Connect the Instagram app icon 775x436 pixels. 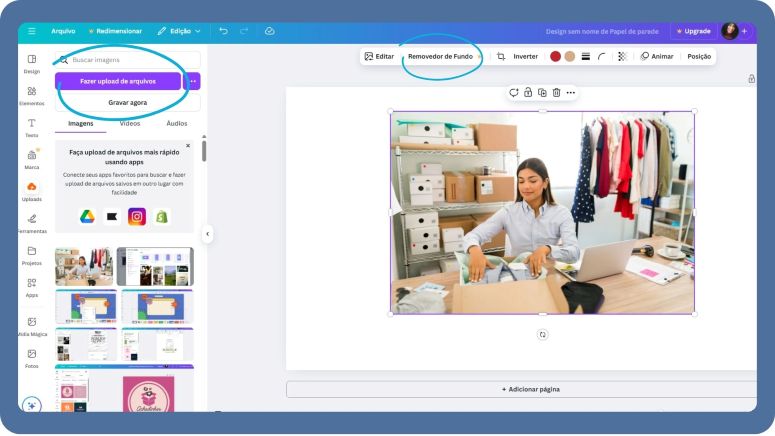(137, 216)
